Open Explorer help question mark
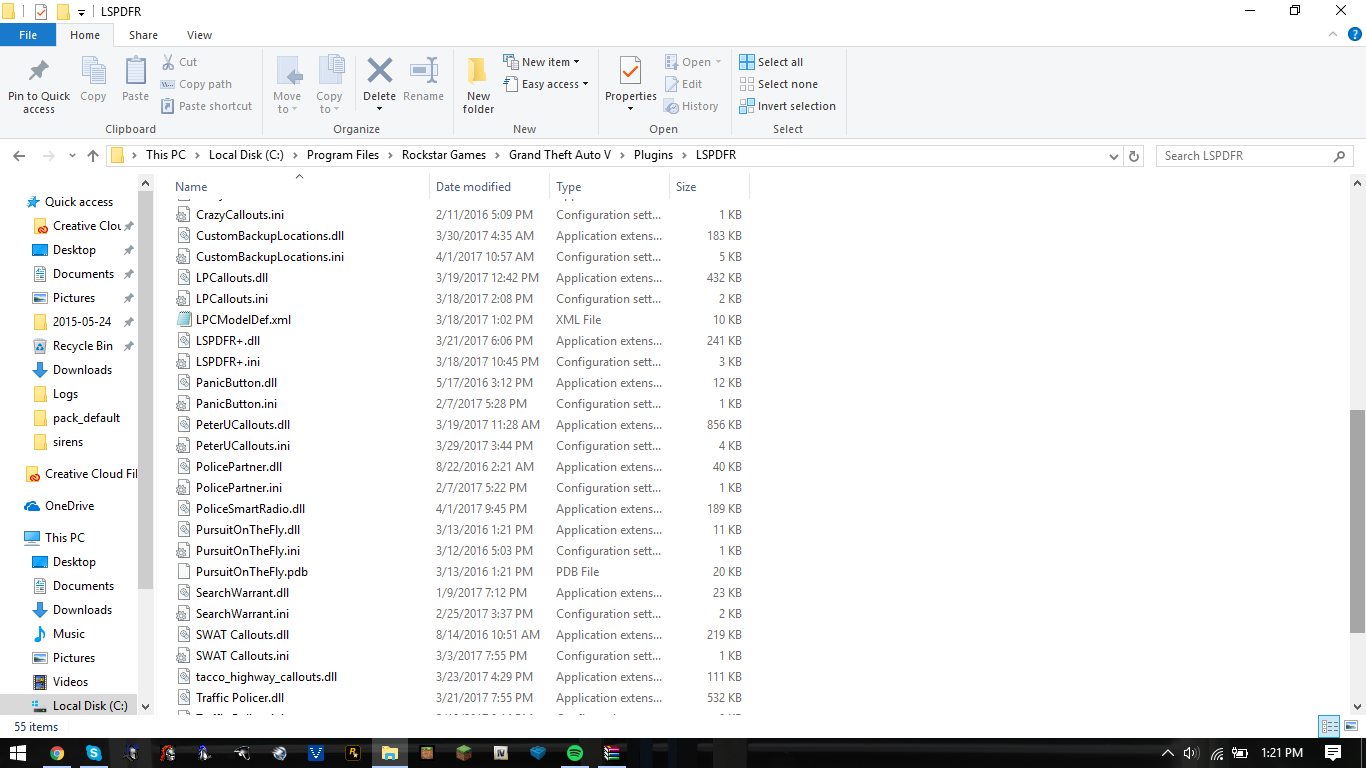The image size is (1366, 768). (1353, 35)
